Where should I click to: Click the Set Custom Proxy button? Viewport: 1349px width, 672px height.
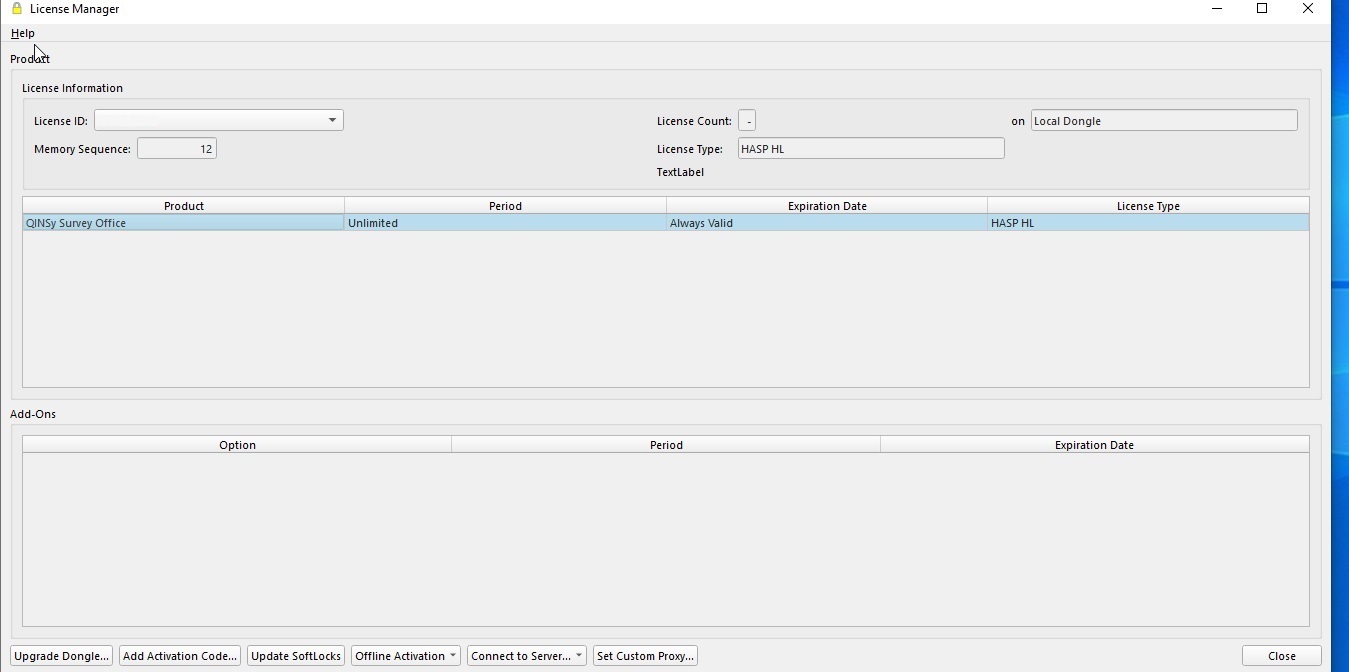click(645, 656)
